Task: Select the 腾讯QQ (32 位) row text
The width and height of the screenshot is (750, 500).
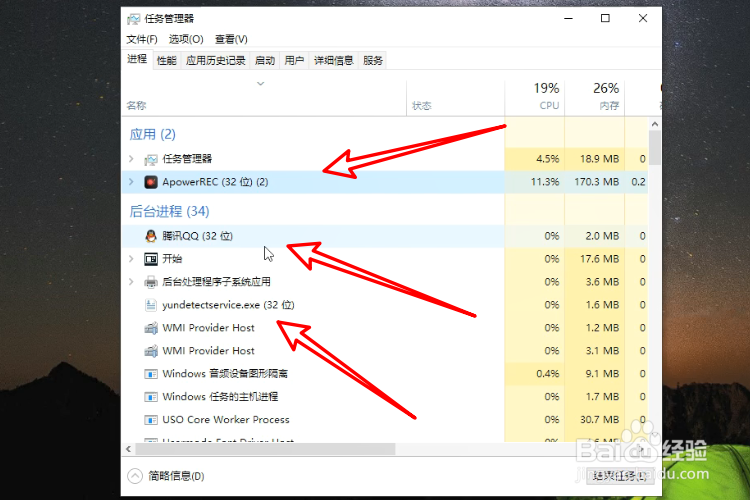Action: (198, 236)
